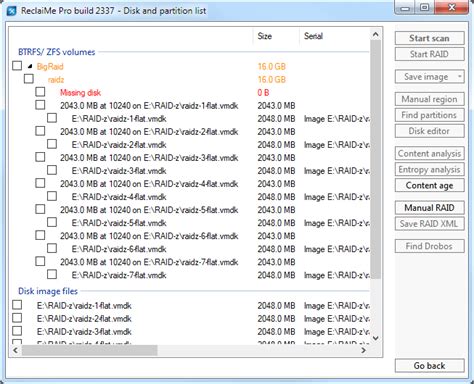Click the vertical scrollbar down arrow

(375, 338)
